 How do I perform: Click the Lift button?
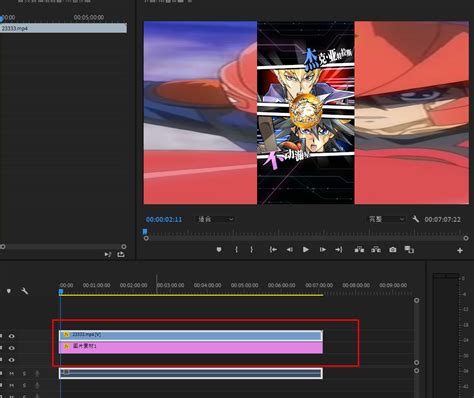point(359,250)
